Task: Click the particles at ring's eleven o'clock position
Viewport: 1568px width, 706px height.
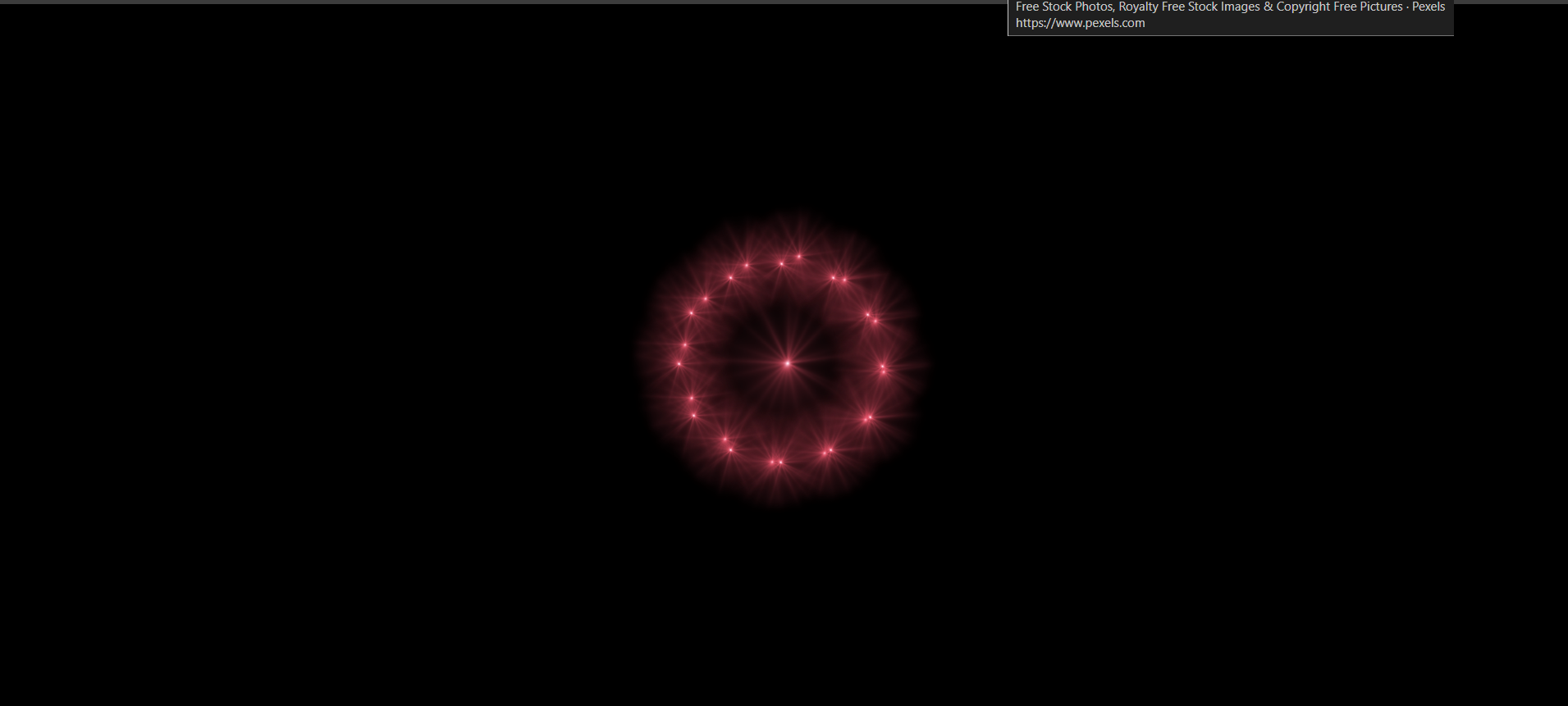Action: (738, 271)
